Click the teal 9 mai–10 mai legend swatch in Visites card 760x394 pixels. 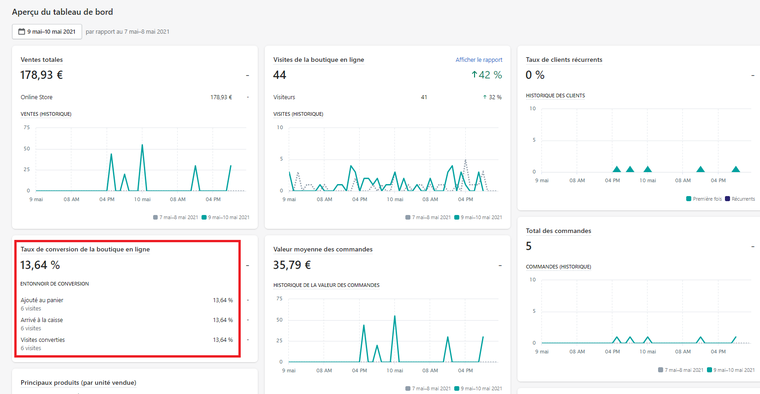point(456,218)
